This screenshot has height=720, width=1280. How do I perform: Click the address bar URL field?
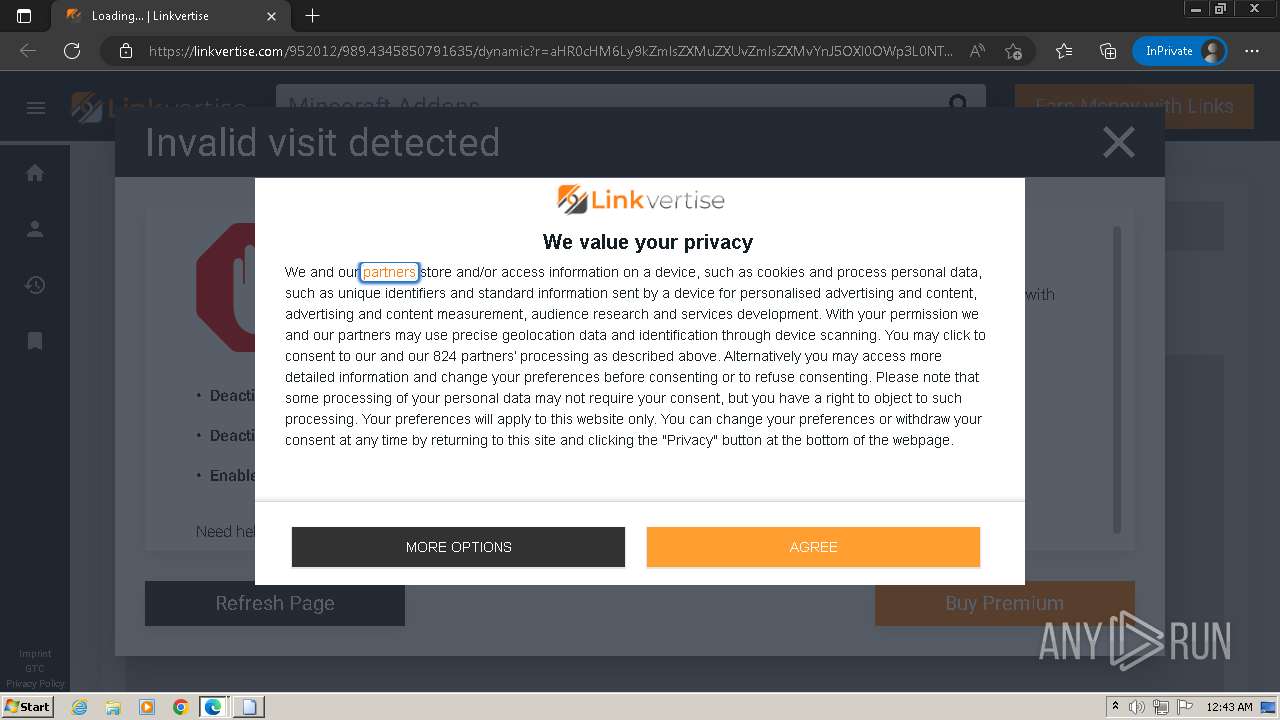[x=550, y=51]
